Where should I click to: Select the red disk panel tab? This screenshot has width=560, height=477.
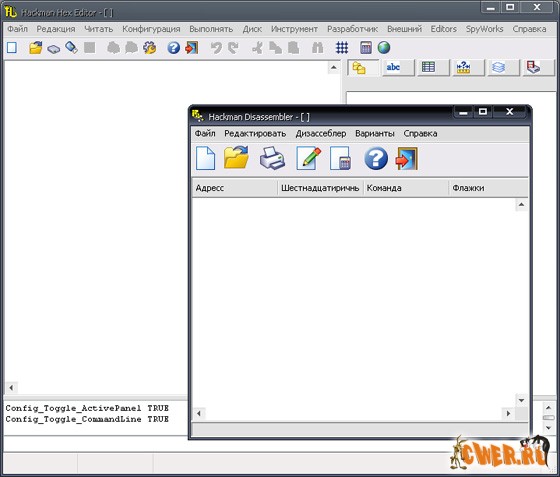pyautogui.click(x=538, y=67)
